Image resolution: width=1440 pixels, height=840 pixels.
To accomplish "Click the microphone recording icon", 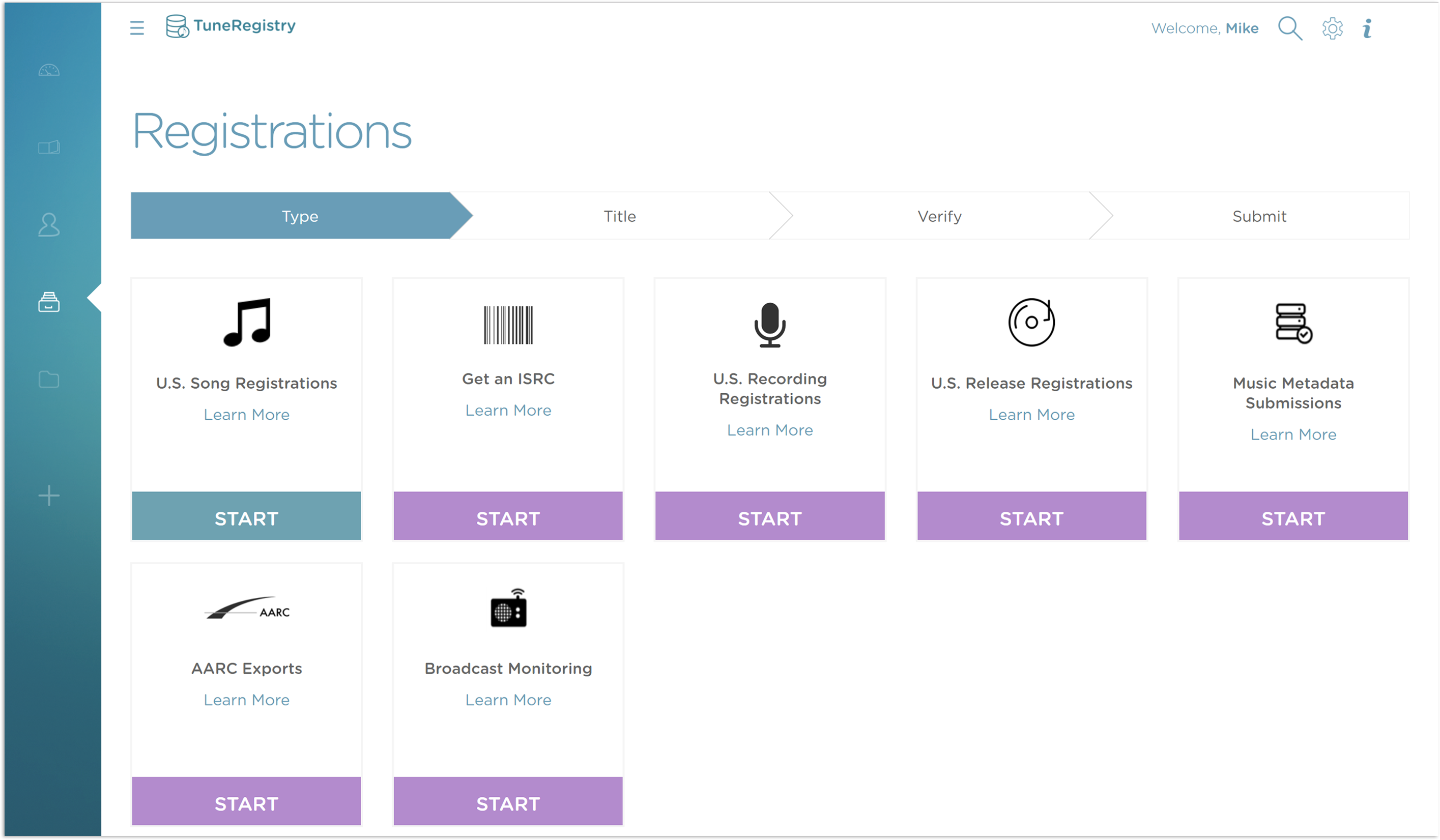I will tap(770, 325).
